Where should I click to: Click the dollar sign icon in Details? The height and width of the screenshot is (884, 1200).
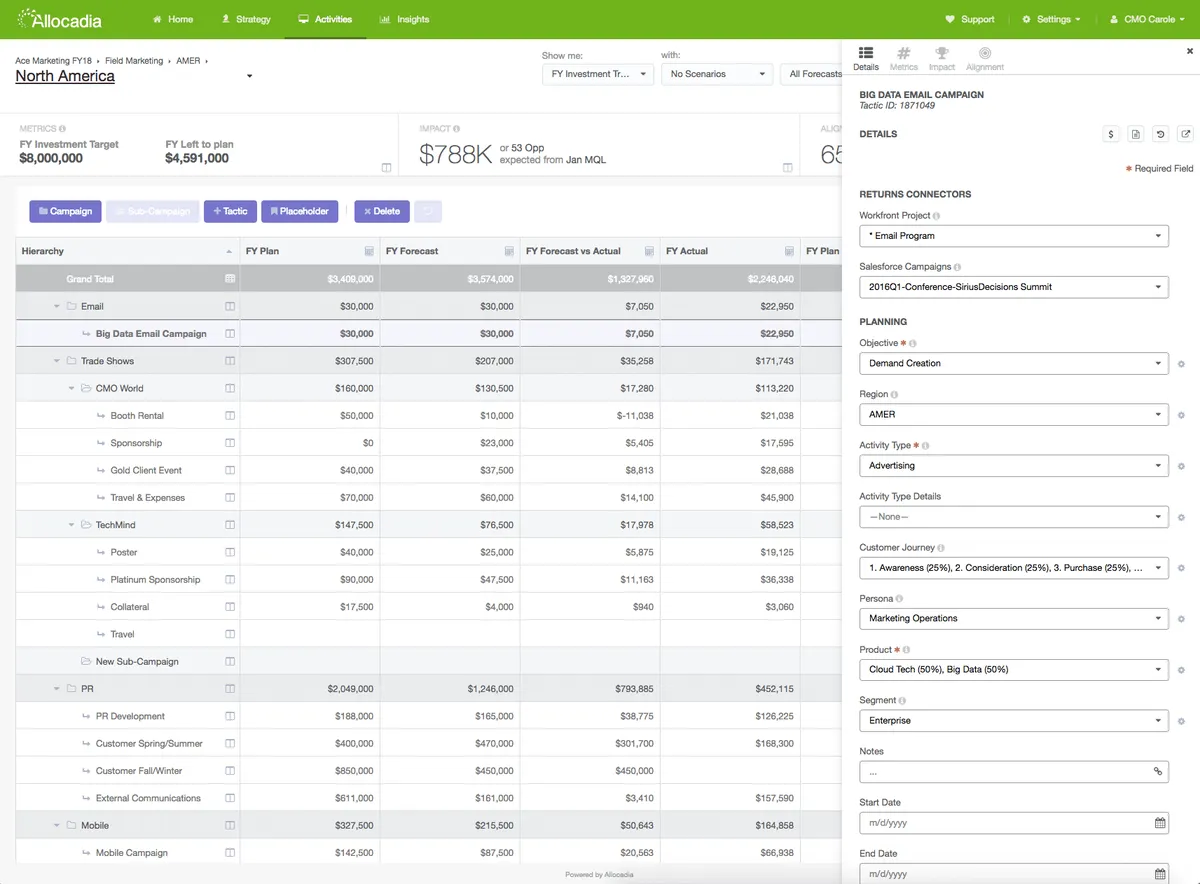tap(1111, 134)
